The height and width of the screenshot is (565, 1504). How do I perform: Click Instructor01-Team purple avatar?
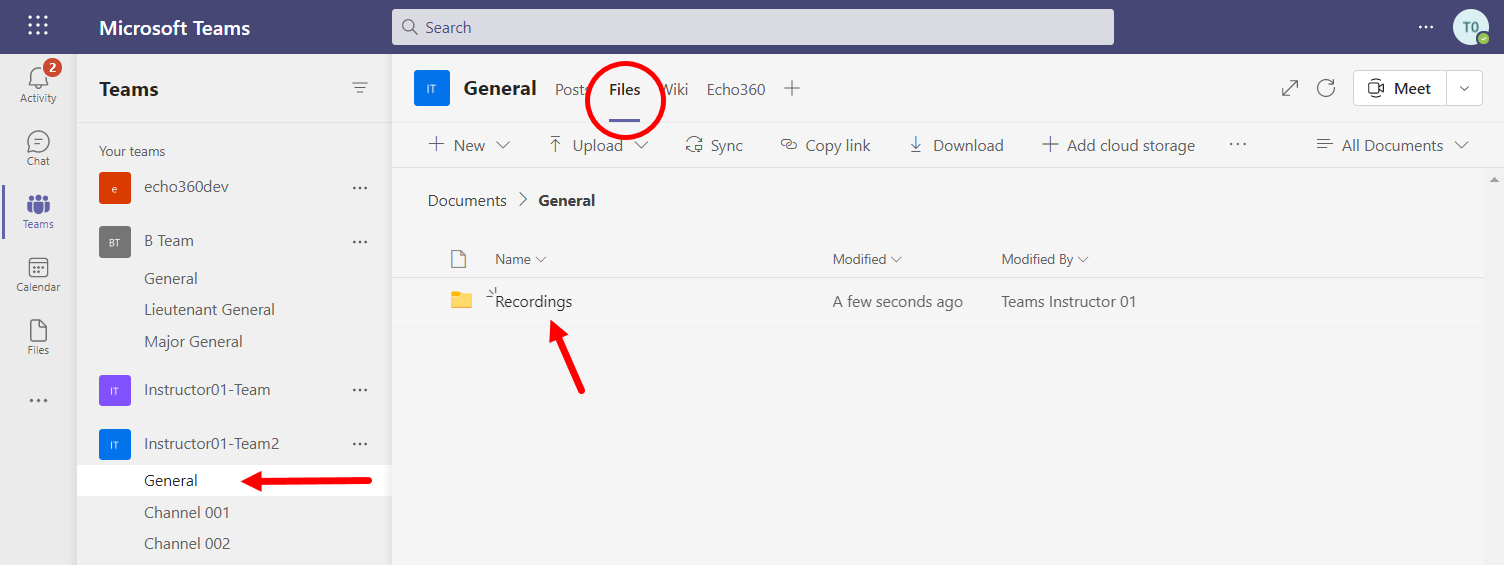(x=115, y=390)
